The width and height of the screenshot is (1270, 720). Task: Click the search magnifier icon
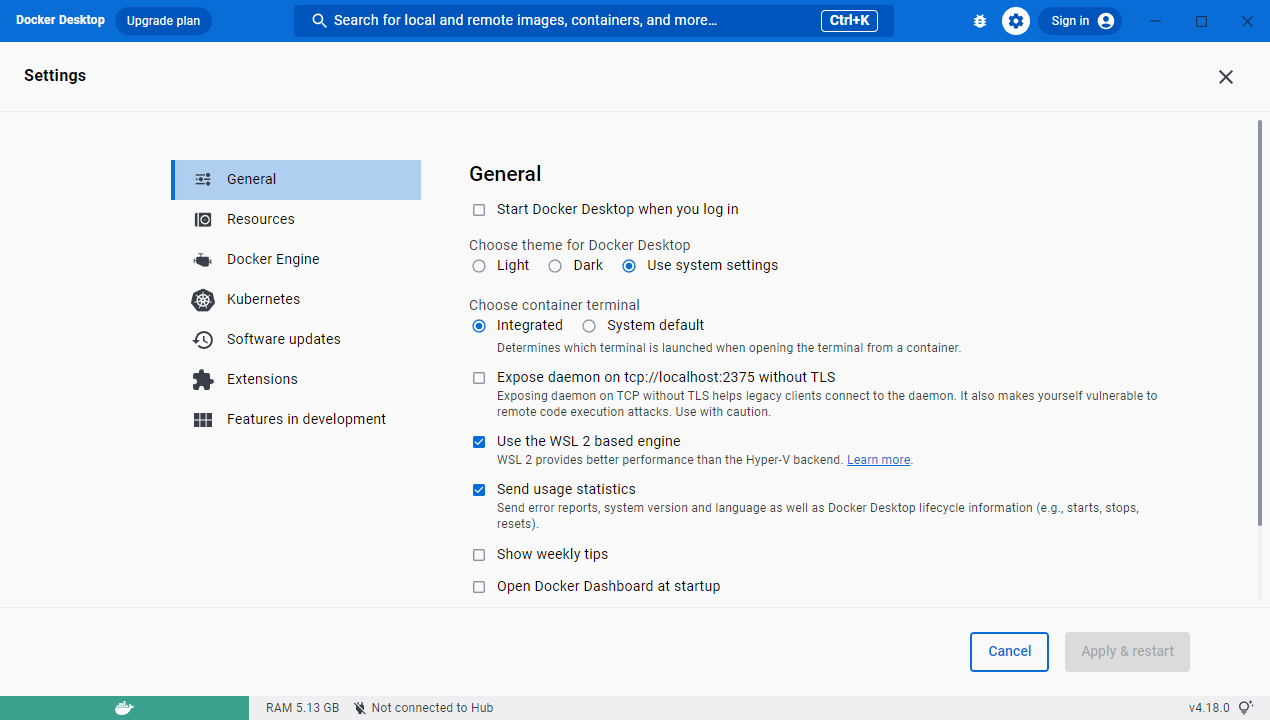(x=319, y=20)
